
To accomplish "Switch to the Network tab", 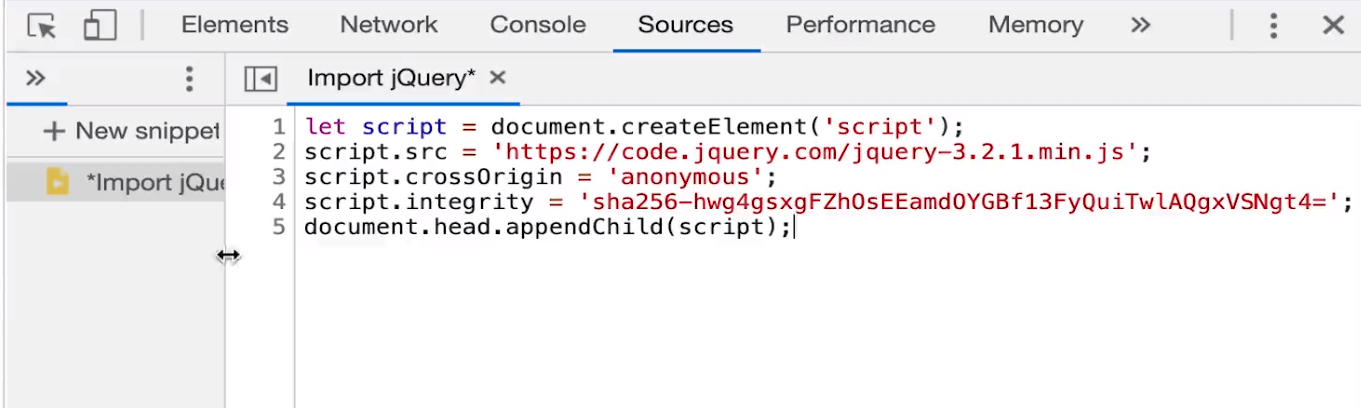I will (x=389, y=25).
